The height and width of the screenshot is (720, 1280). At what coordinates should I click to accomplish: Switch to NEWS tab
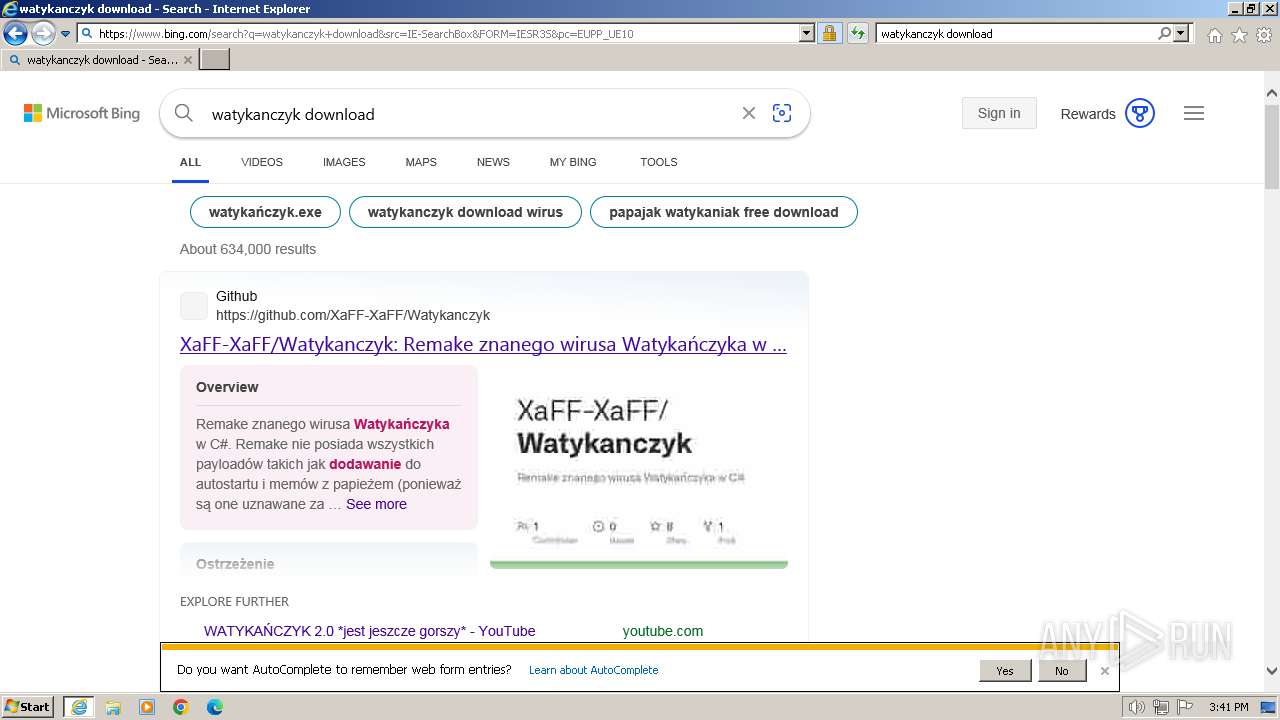tap(493, 162)
